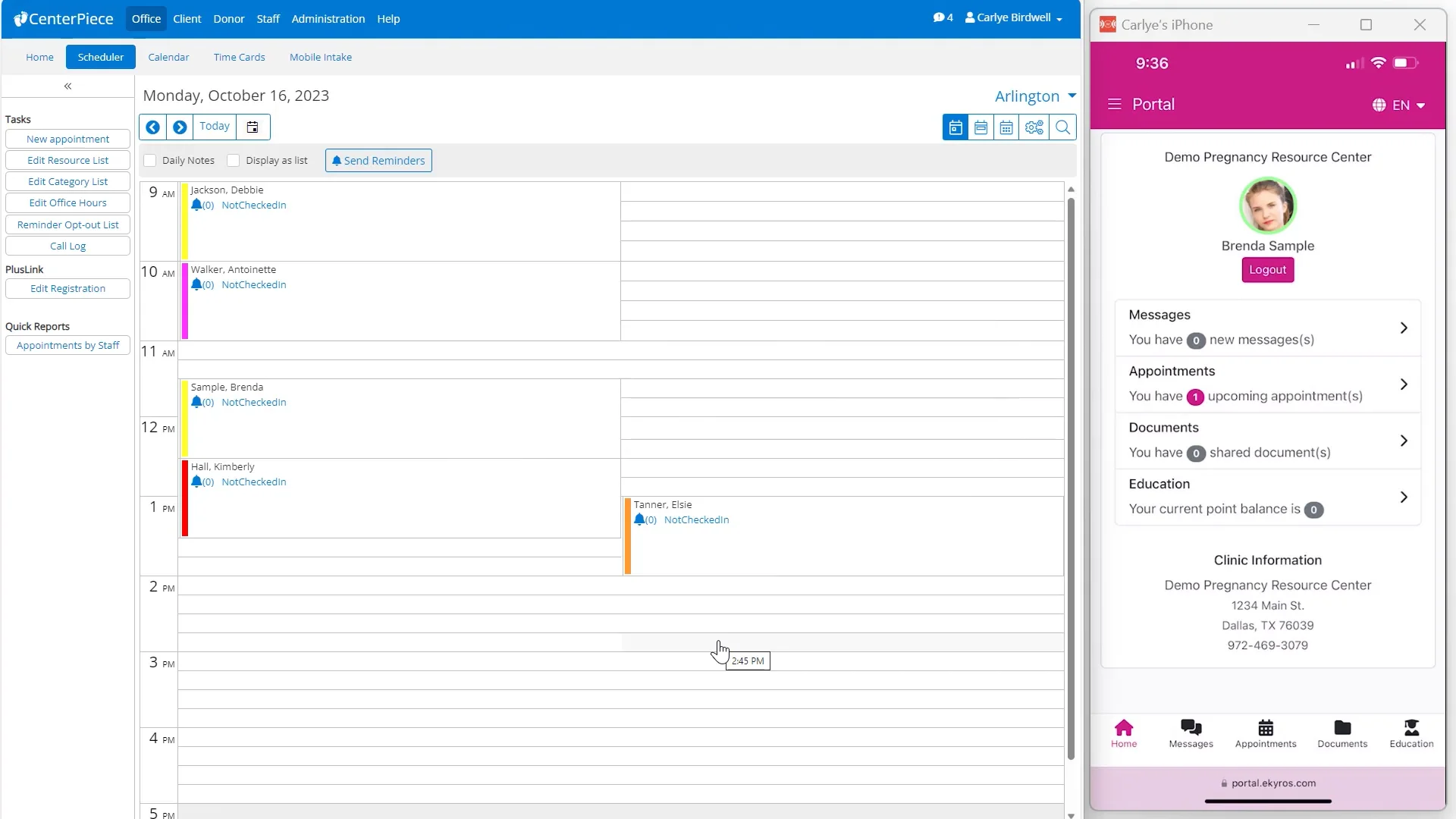Open the Administration menu
This screenshot has width=1456, height=819.
click(x=328, y=19)
